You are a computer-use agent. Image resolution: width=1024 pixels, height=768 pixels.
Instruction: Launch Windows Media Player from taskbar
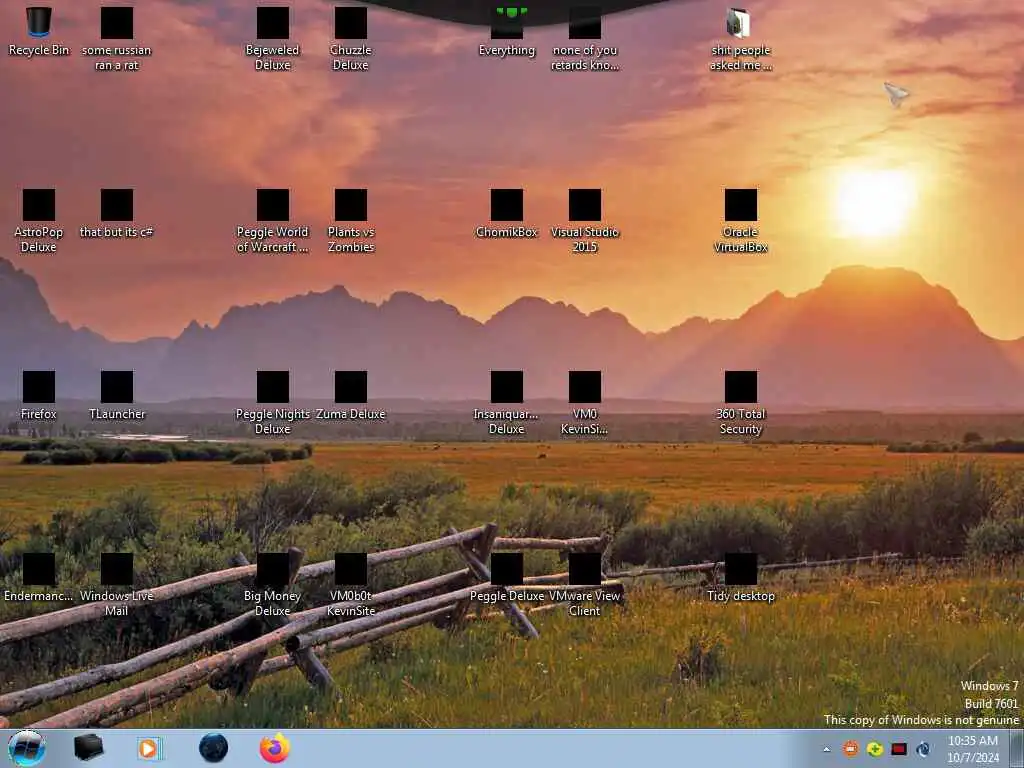pyautogui.click(x=150, y=748)
